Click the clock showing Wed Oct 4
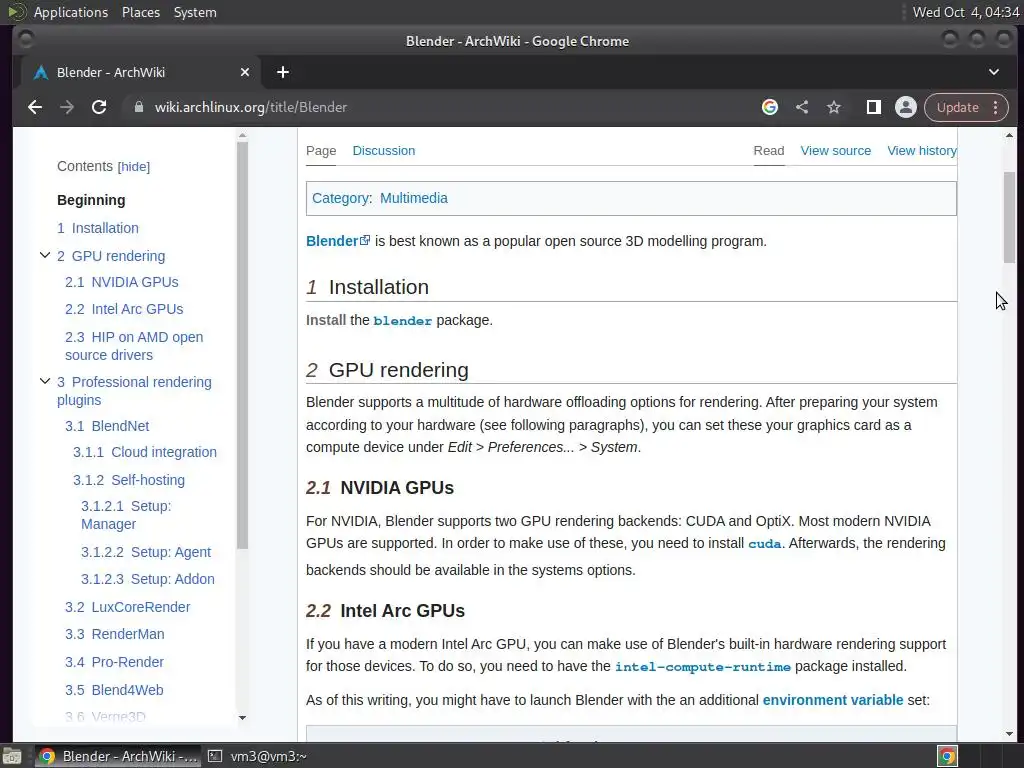The image size is (1024, 768). coord(966,12)
